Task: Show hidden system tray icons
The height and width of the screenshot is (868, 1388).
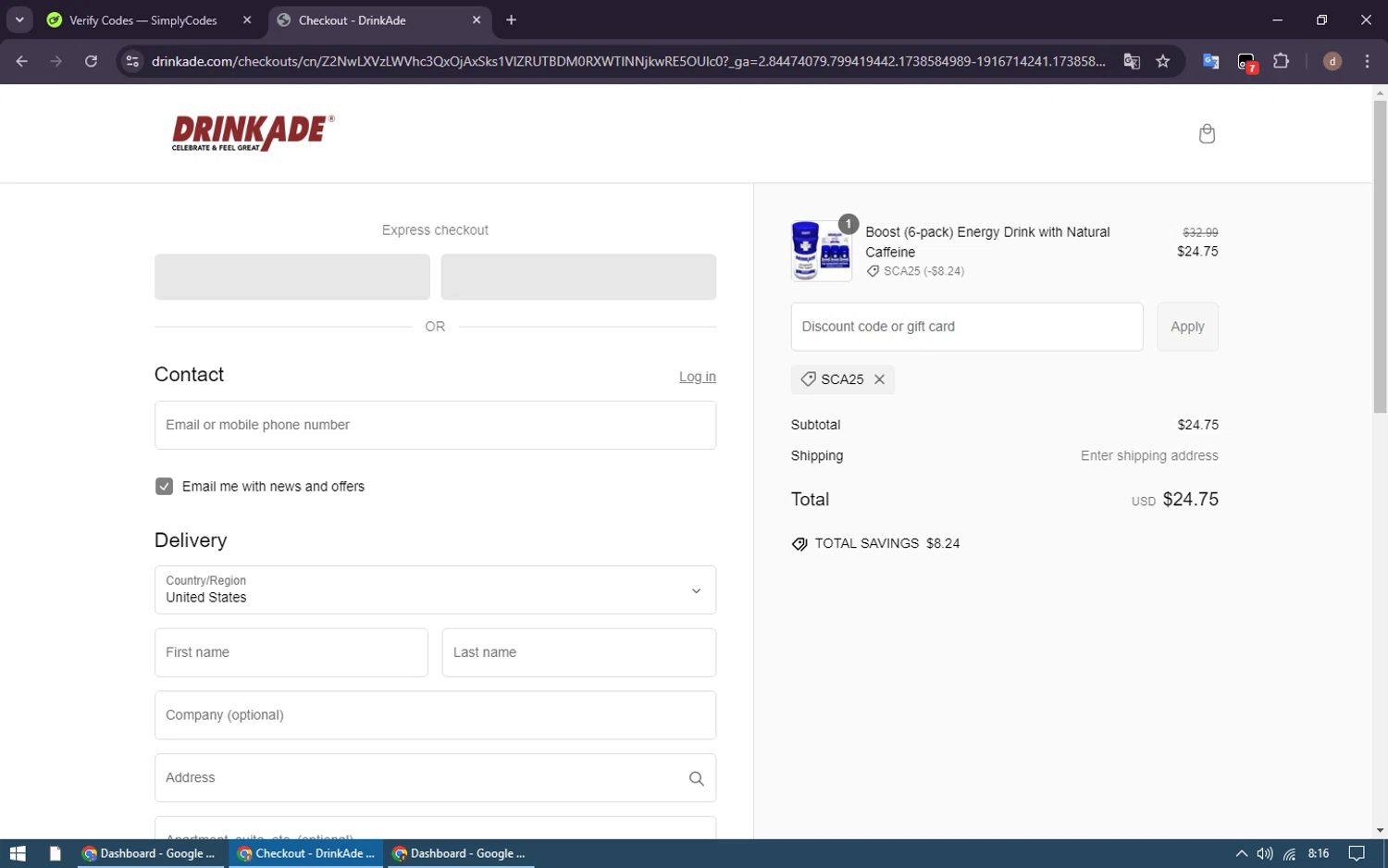Action: click(x=1241, y=853)
